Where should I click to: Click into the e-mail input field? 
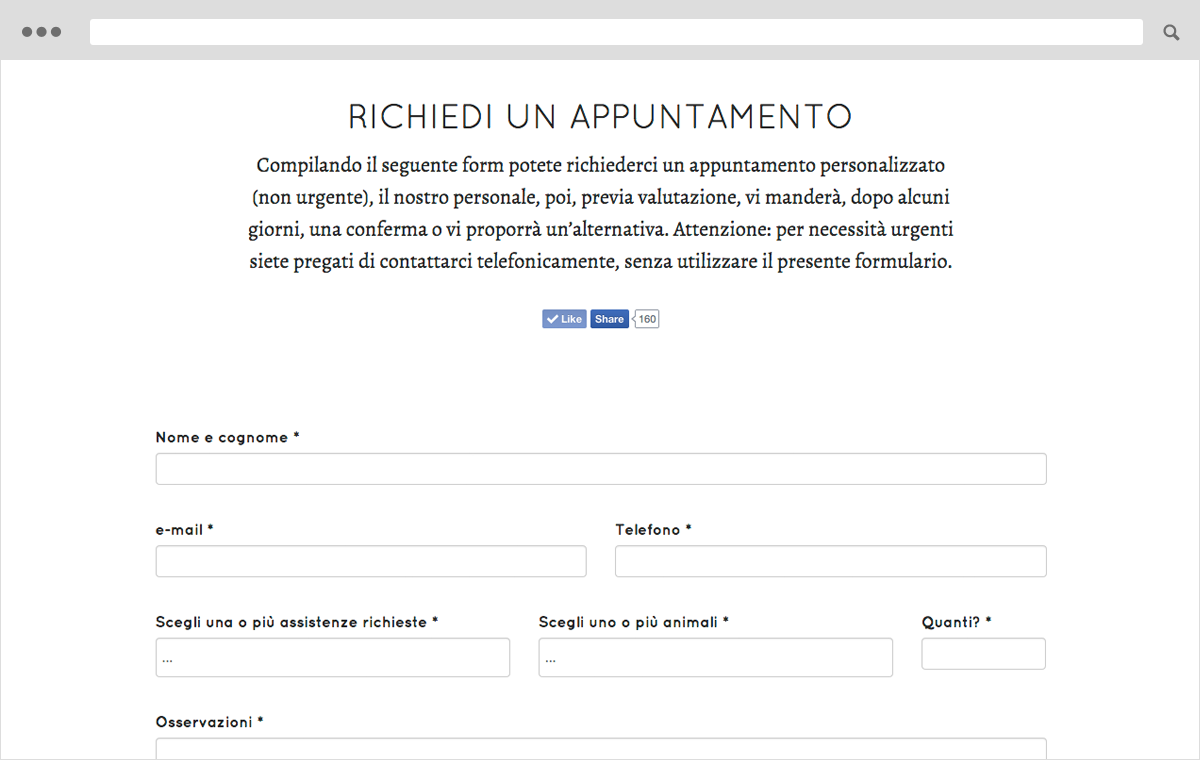coord(371,561)
